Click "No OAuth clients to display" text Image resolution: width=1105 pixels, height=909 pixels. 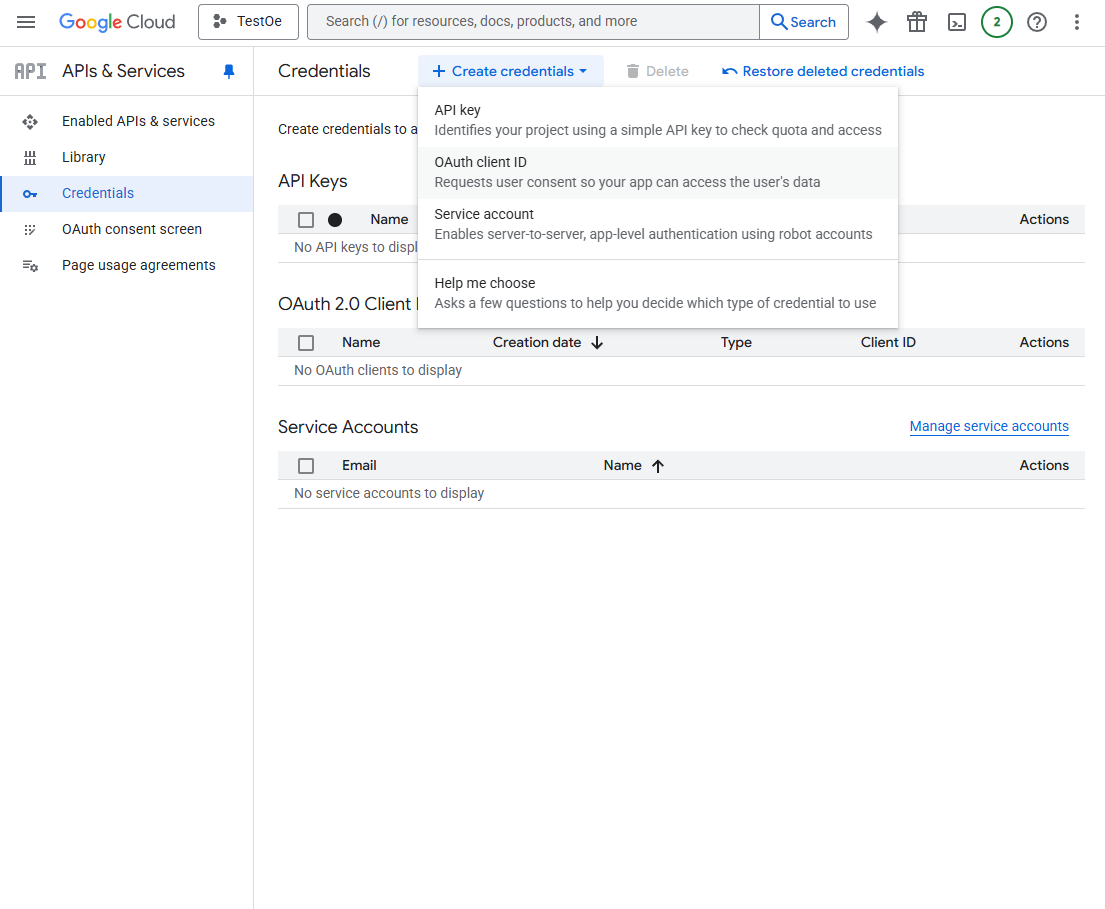tap(378, 371)
